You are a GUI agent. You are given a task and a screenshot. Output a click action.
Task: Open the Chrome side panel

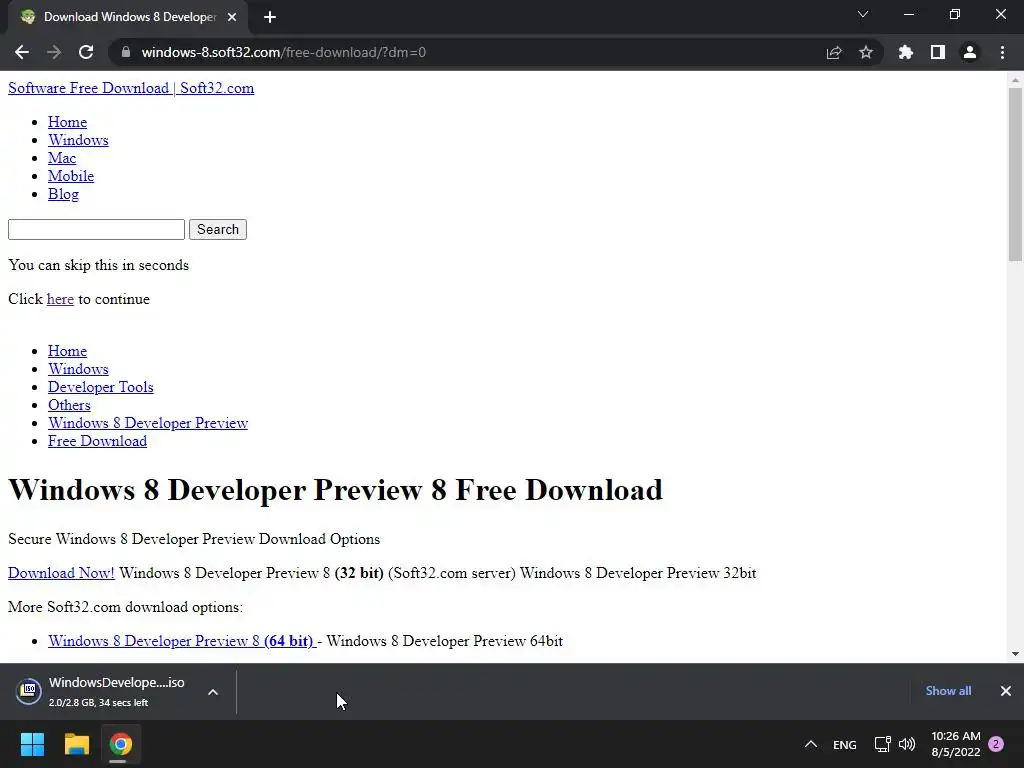pyautogui.click(x=938, y=52)
